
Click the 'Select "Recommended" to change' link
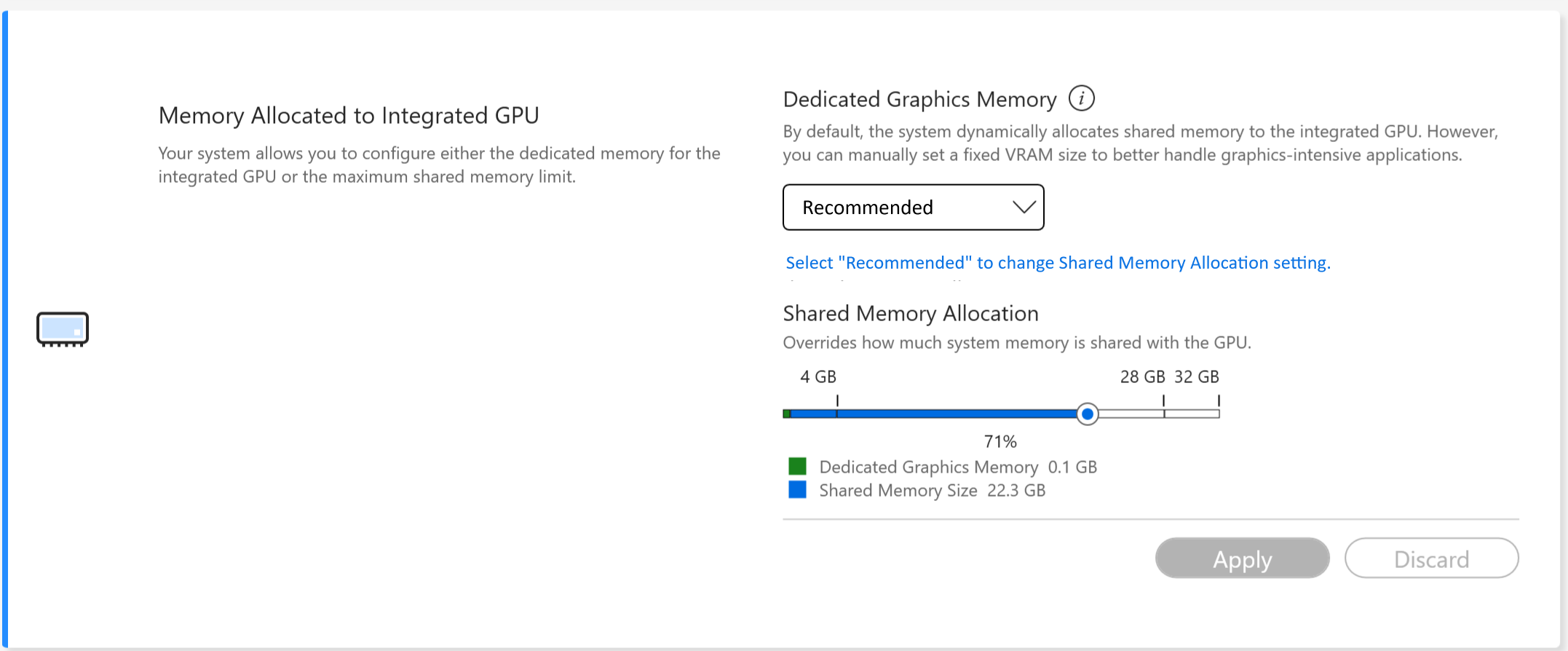click(x=1058, y=263)
